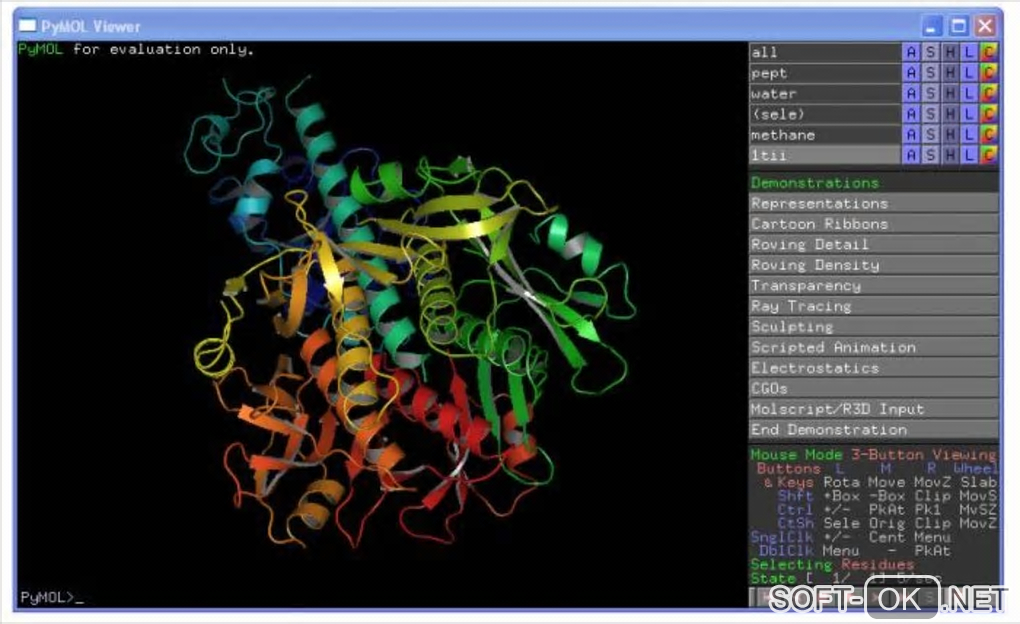Image resolution: width=1020 pixels, height=624 pixels.
Task: Open the Action menu for pept
Action: tap(911, 73)
